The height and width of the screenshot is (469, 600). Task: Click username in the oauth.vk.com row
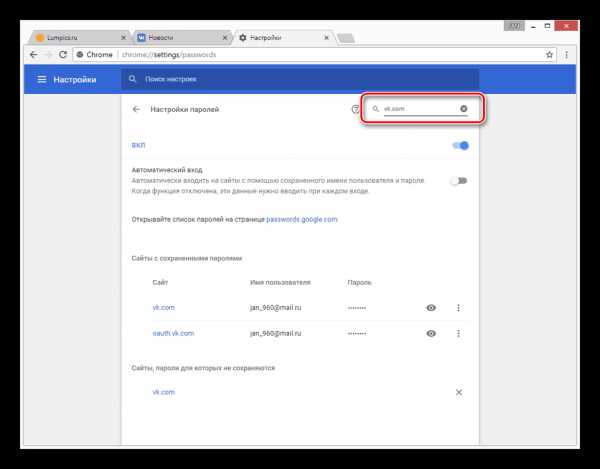point(276,333)
